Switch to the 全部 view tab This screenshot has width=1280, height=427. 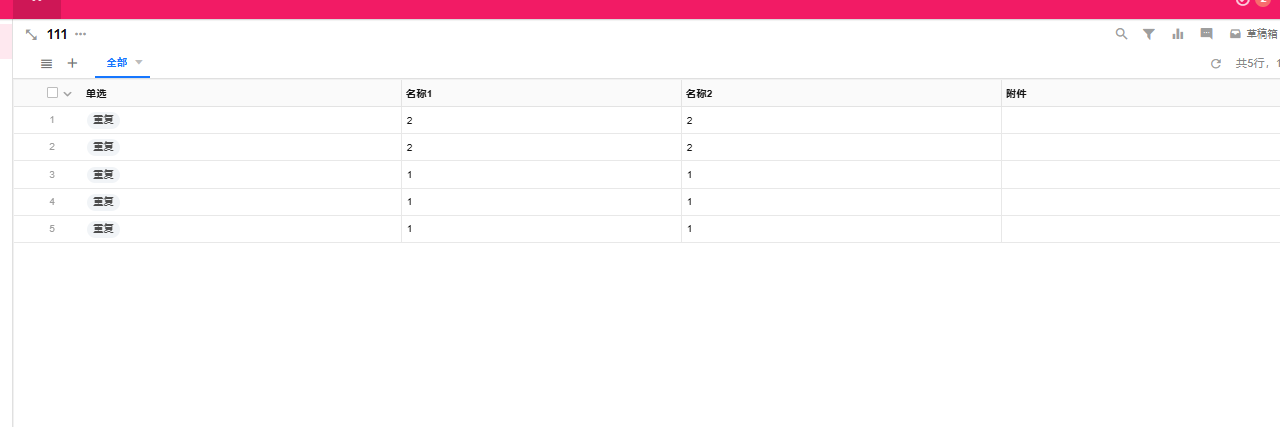(x=116, y=63)
